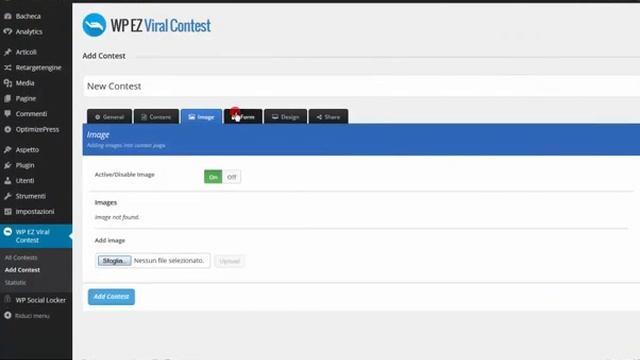Click the 'Image not found.' text
This screenshot has width=640, height=360.
point(117,217)
